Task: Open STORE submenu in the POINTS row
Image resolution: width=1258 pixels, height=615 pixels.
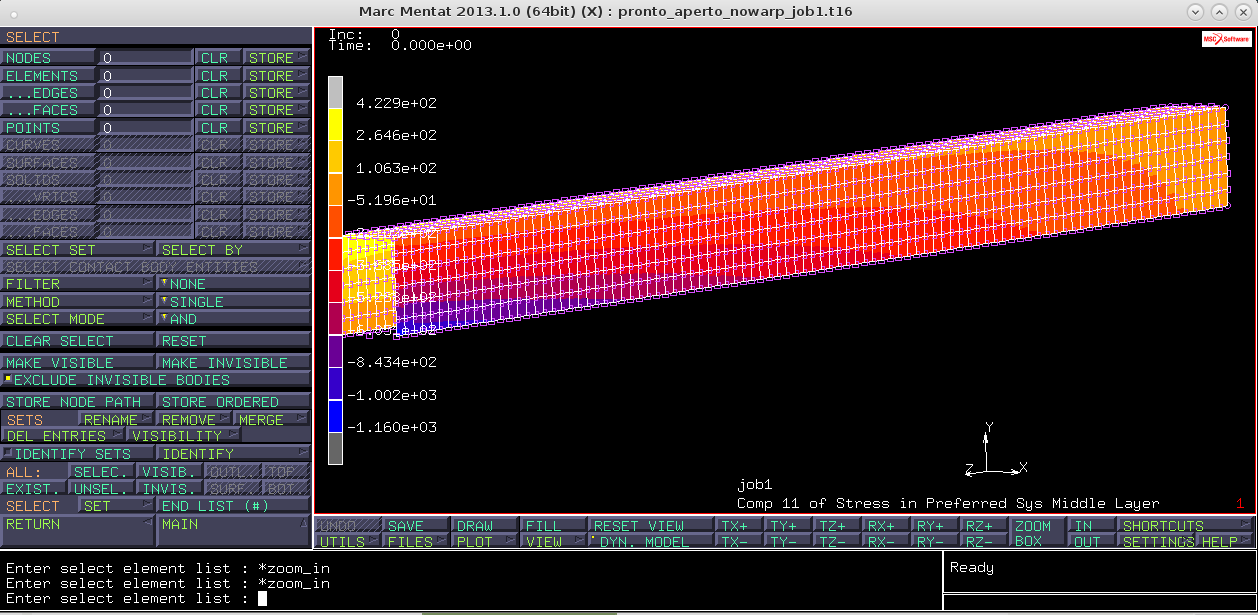Action: 277,128
